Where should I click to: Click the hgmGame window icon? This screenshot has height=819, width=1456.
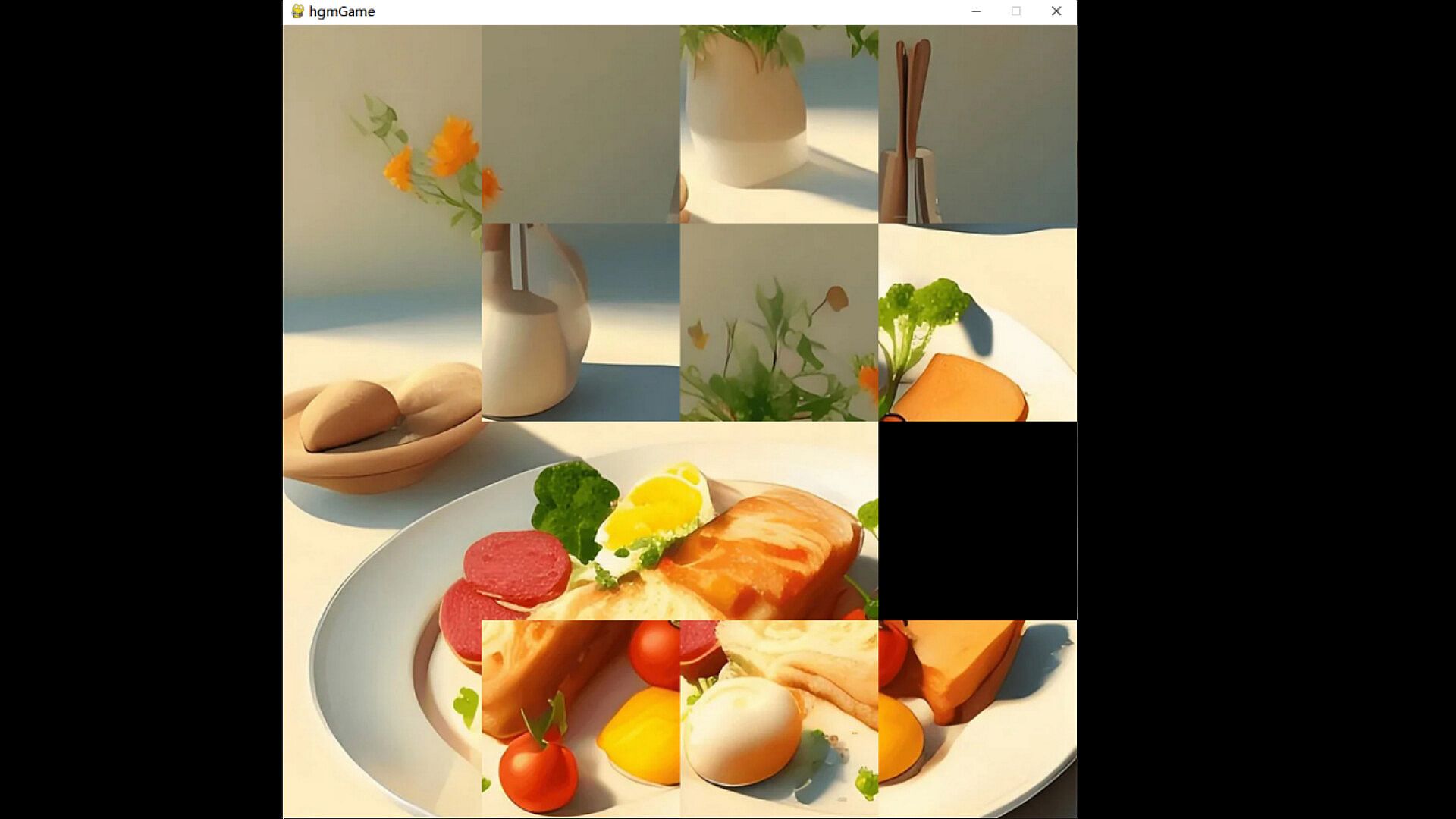point(298,11)
